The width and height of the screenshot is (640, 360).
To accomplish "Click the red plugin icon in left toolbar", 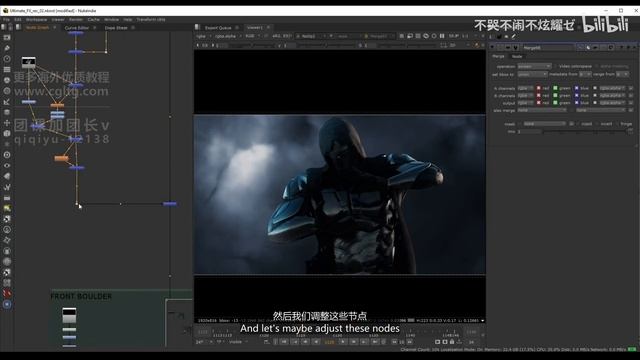I will coord(7,293).
